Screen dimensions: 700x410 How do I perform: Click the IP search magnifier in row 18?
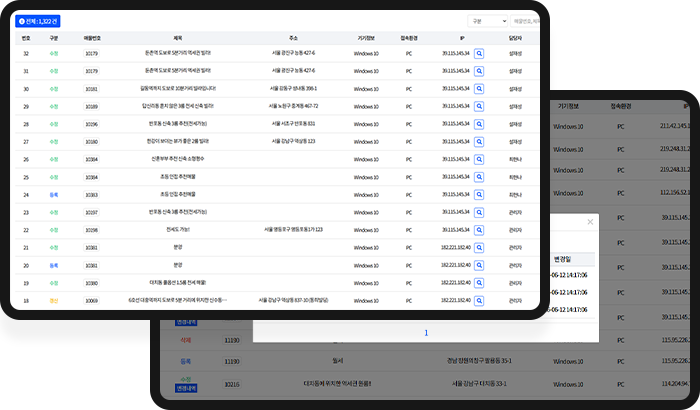479,301
